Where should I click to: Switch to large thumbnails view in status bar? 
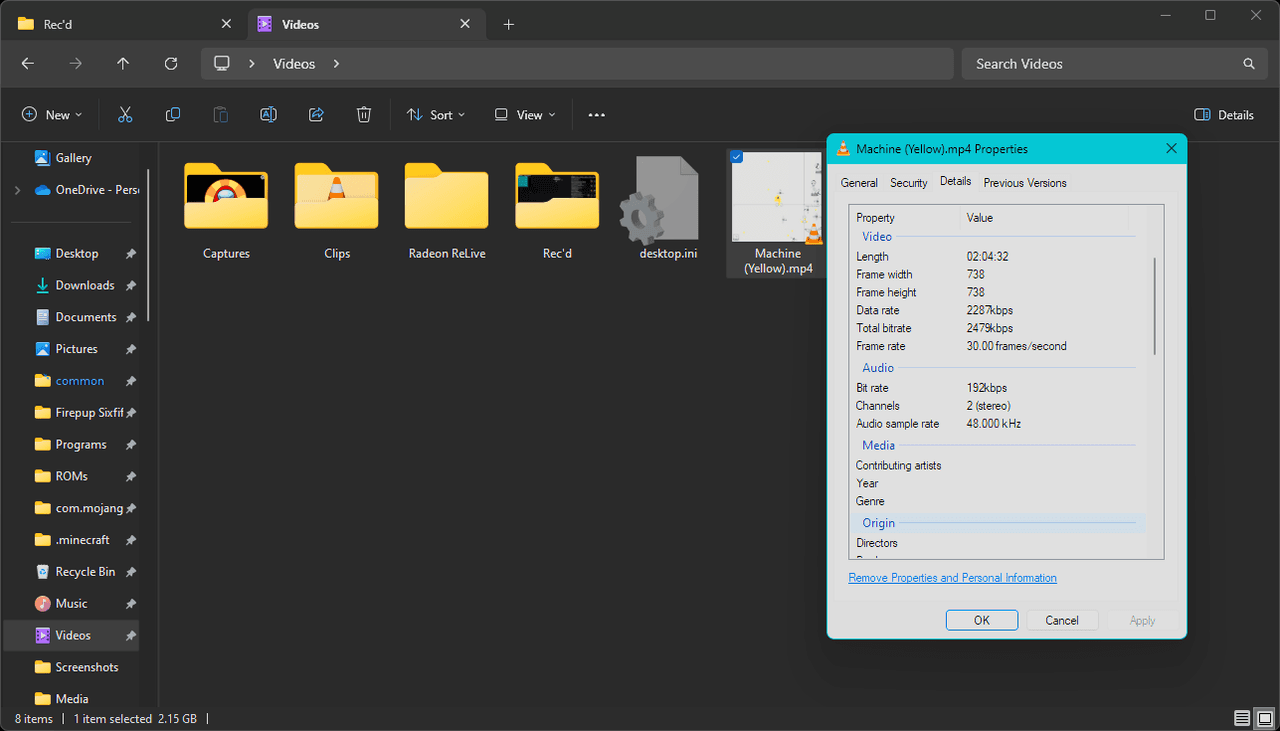pyautogui.click(x=1262, y=718)
